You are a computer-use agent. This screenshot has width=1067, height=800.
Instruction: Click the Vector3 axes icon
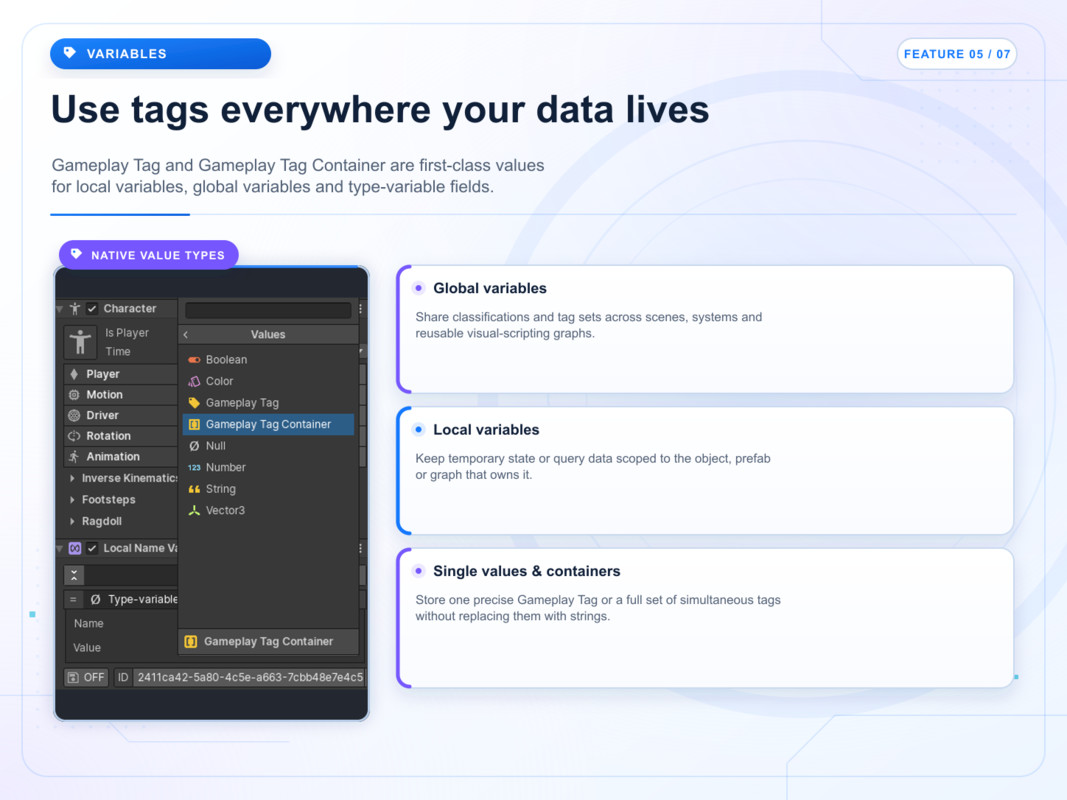coord(194,510)
